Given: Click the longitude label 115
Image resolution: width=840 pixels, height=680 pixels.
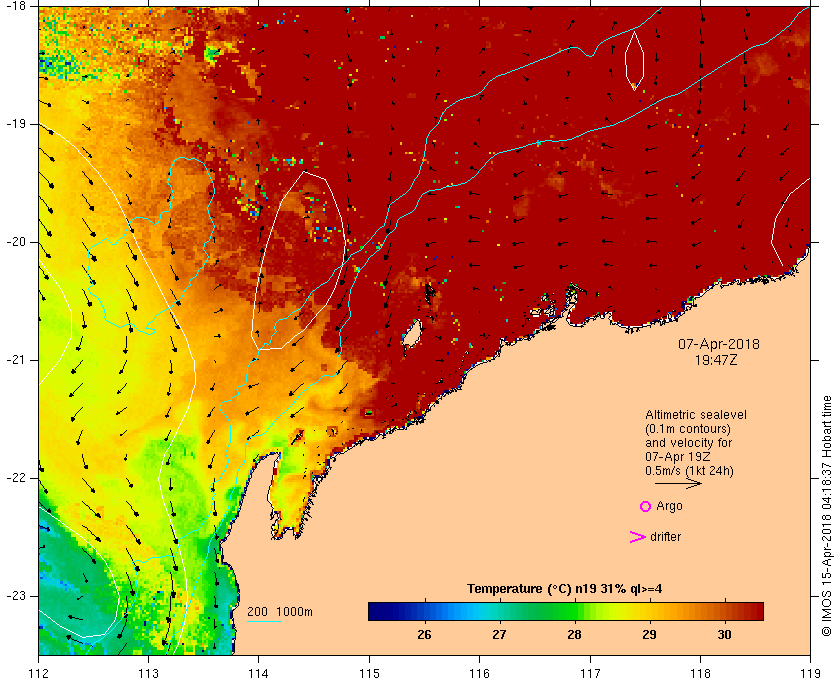Looking at the screenshot, I should (369, 673).
